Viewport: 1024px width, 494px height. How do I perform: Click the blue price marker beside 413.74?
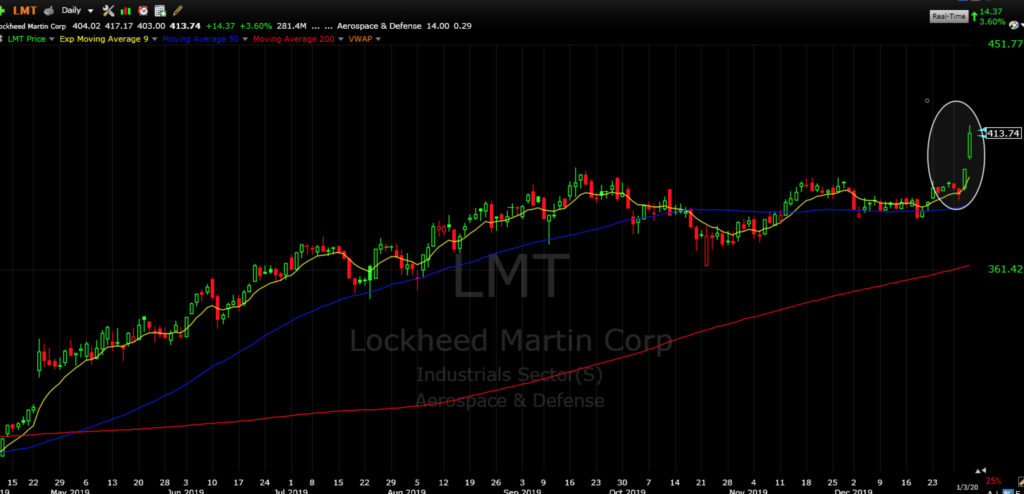(982, 133)
